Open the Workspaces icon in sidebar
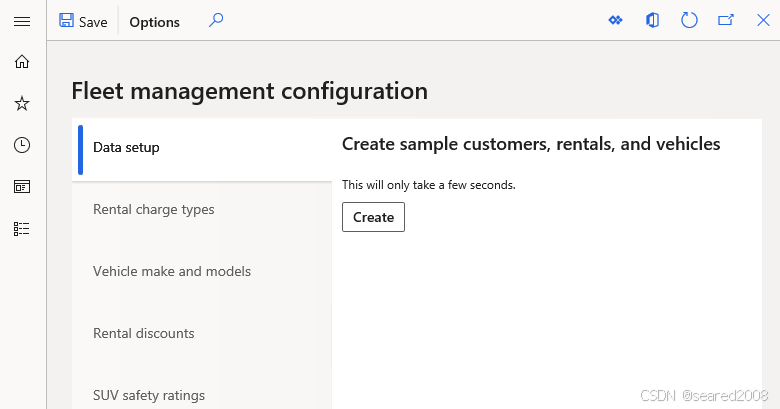The width and height of the screenshot is (780, 409). click(22, 186)
